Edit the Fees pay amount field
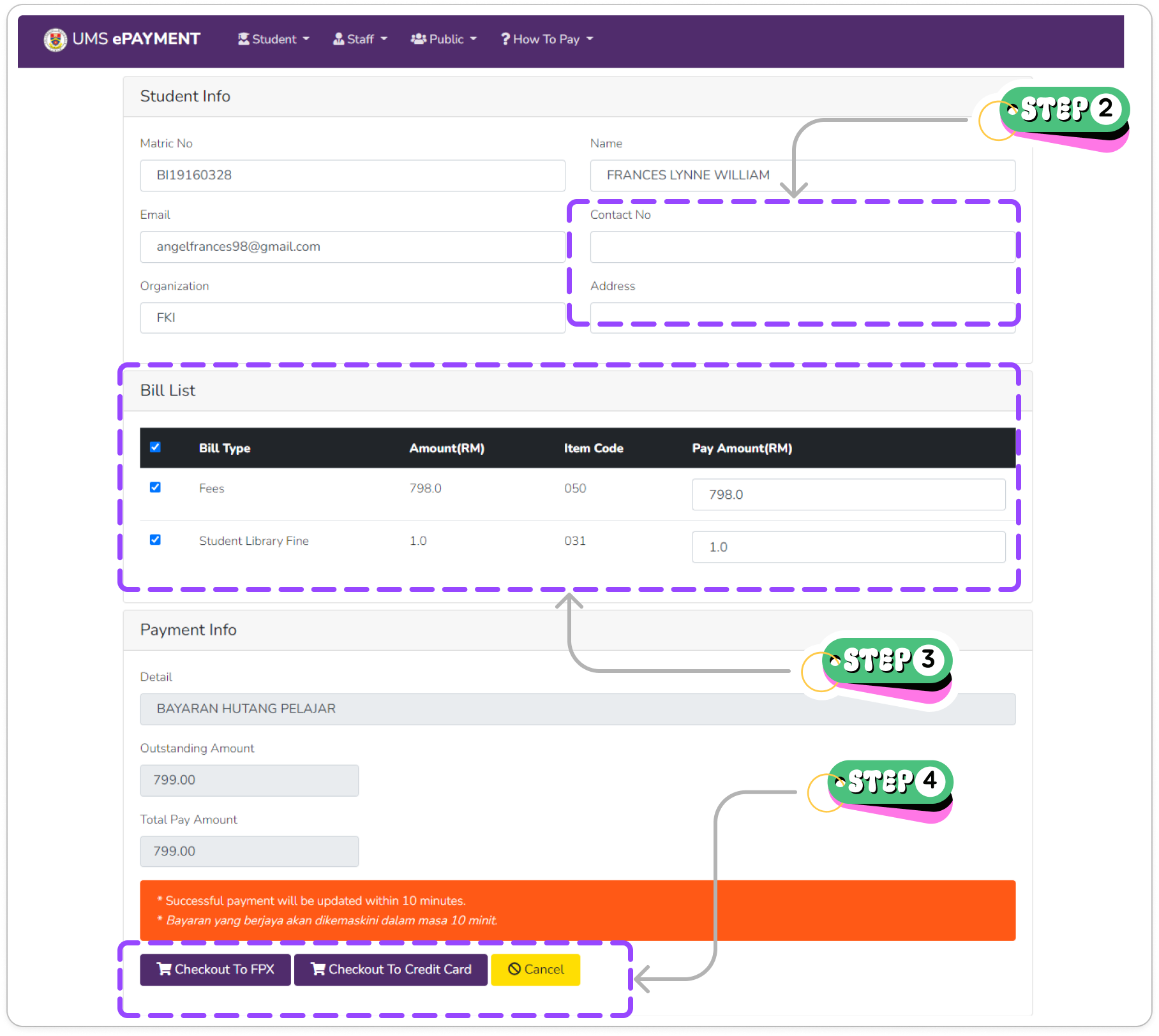 tap(848, 494)
